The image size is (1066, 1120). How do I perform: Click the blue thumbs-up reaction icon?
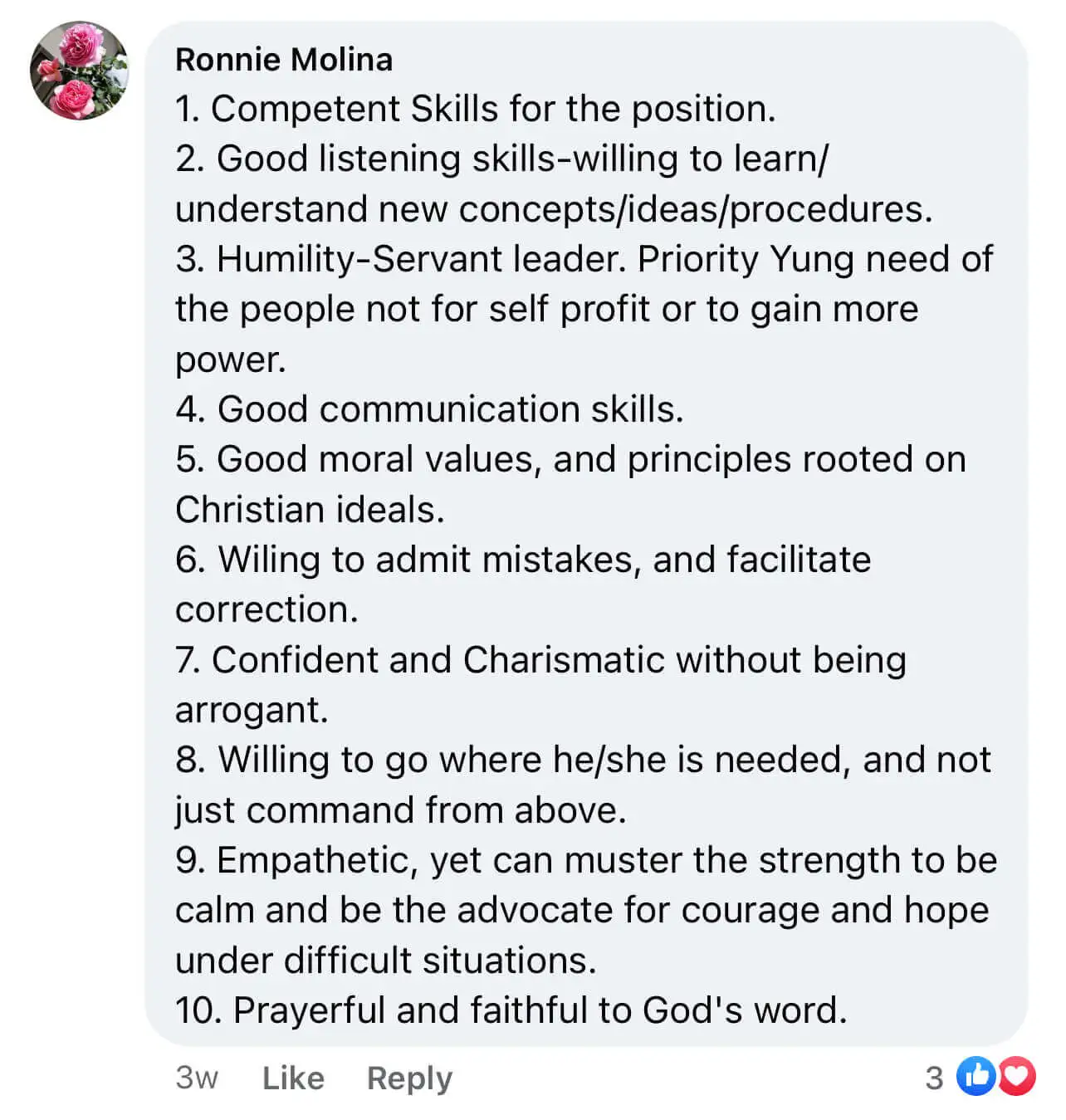click(x=976, y=1077)
